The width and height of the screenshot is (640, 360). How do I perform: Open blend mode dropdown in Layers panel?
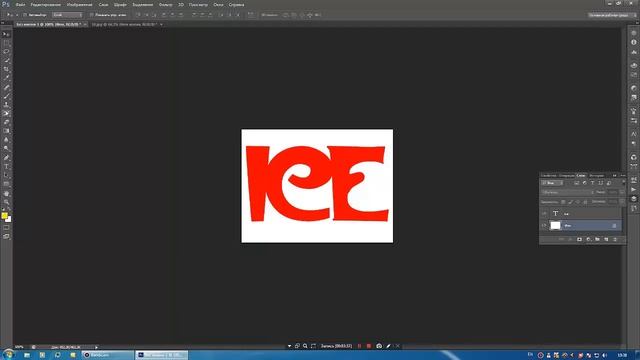click(x=567, y=192)
